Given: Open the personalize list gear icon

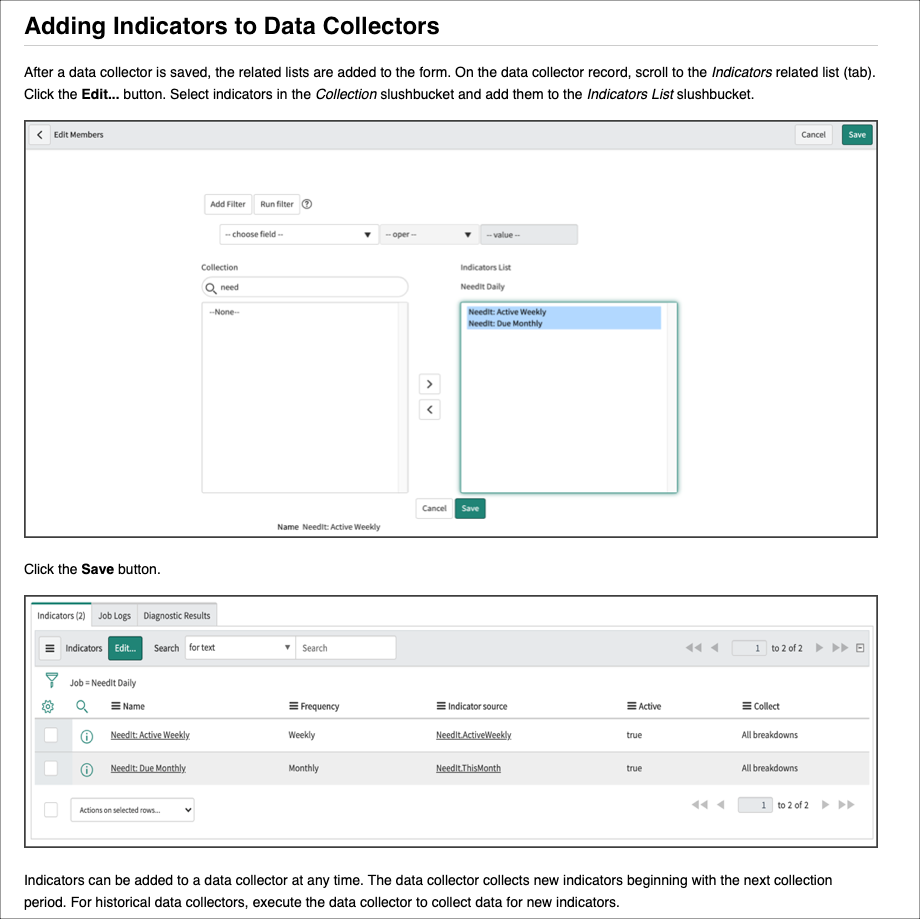Looking at the screenshot, I should [46, 706].
